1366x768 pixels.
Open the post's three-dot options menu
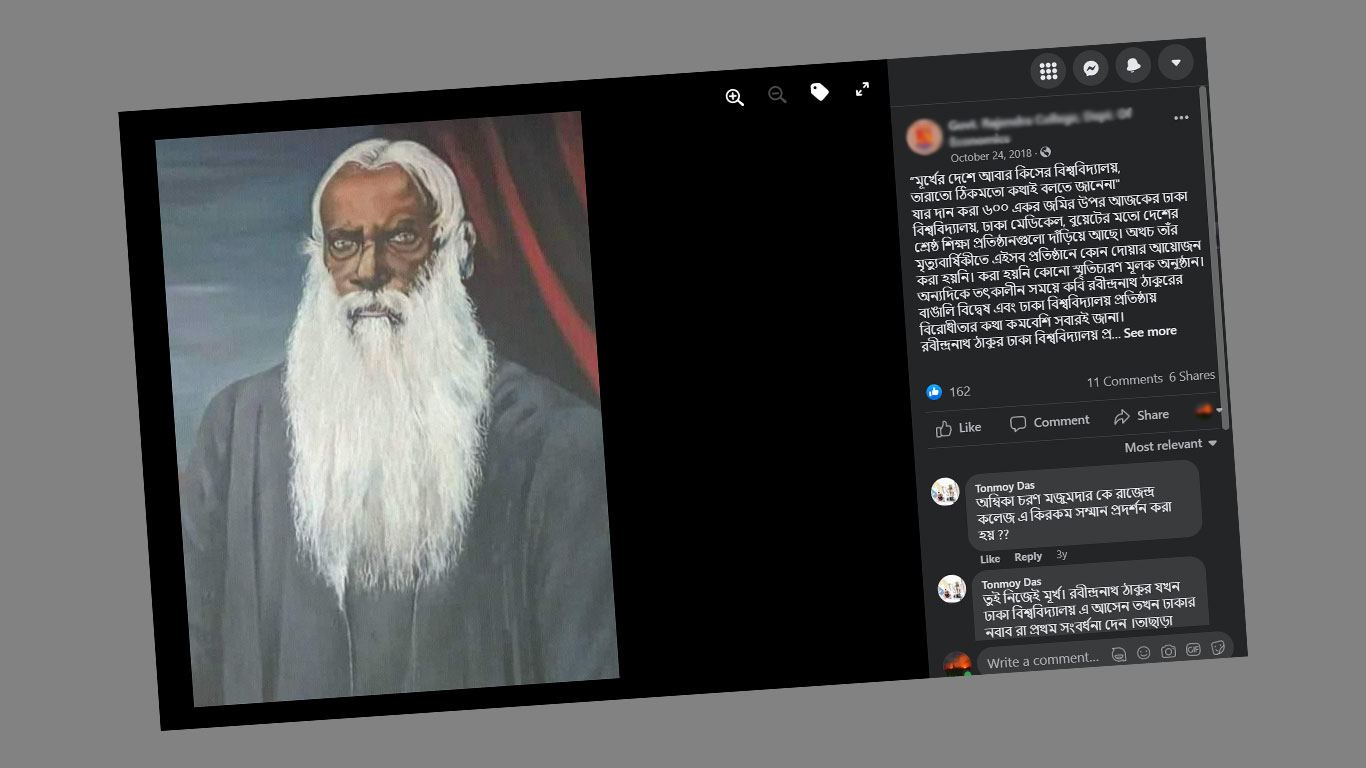(x=1181, y=118)
